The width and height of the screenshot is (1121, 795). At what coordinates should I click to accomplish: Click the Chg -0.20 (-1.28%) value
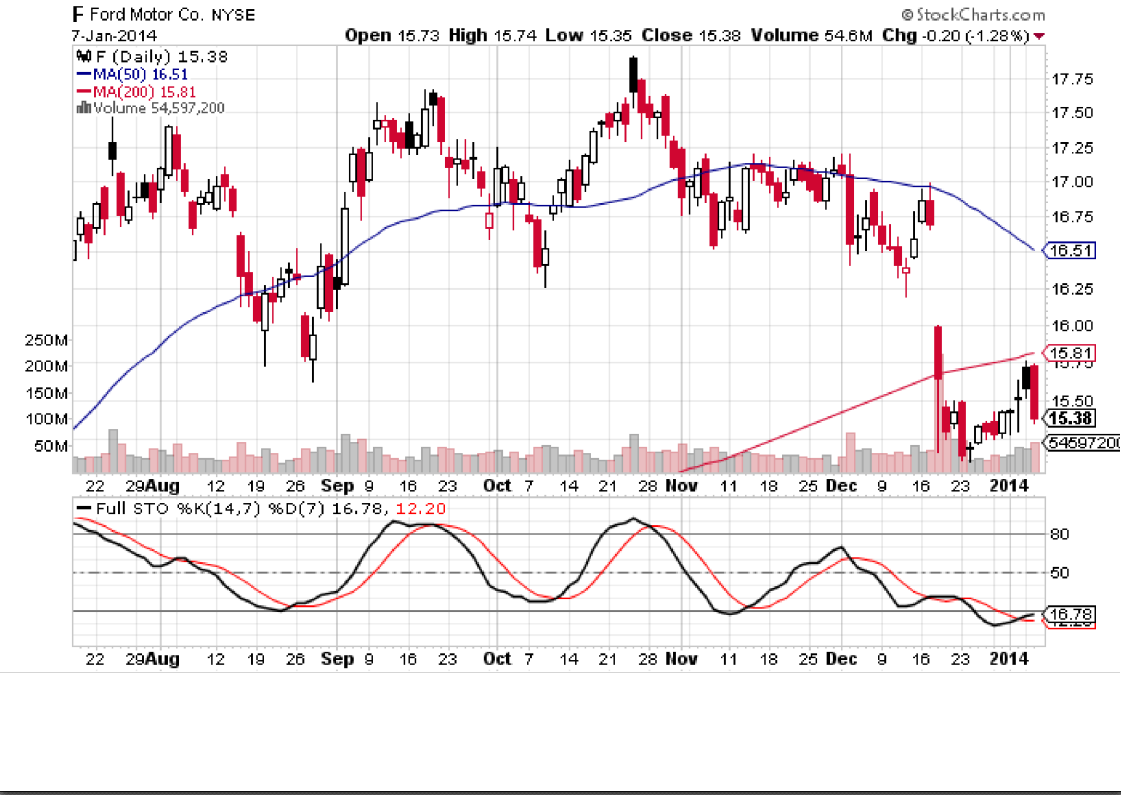pyautogui.click(x=956, y=35)
